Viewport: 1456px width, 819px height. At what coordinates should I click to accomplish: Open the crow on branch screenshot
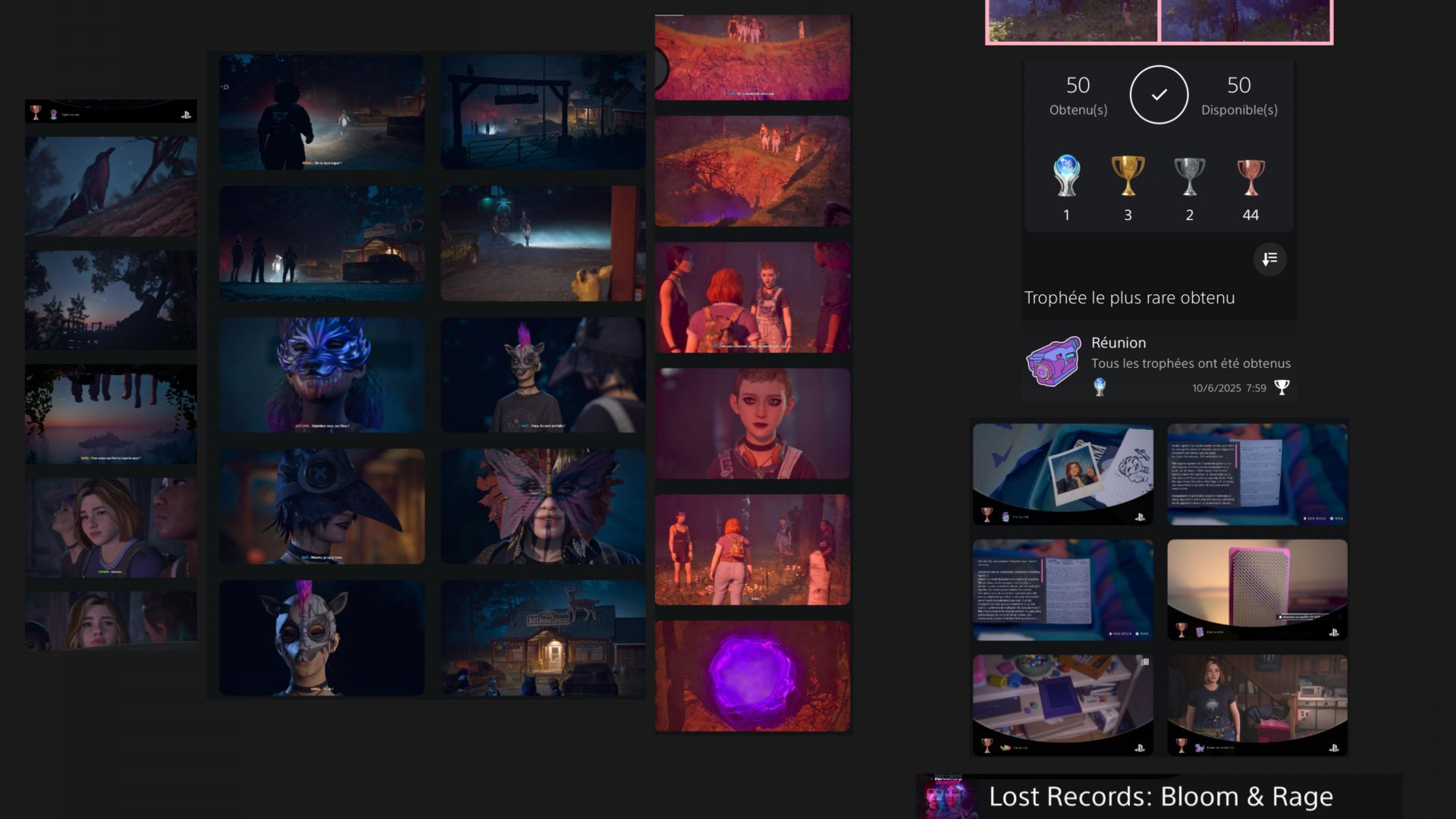point(111,187)
